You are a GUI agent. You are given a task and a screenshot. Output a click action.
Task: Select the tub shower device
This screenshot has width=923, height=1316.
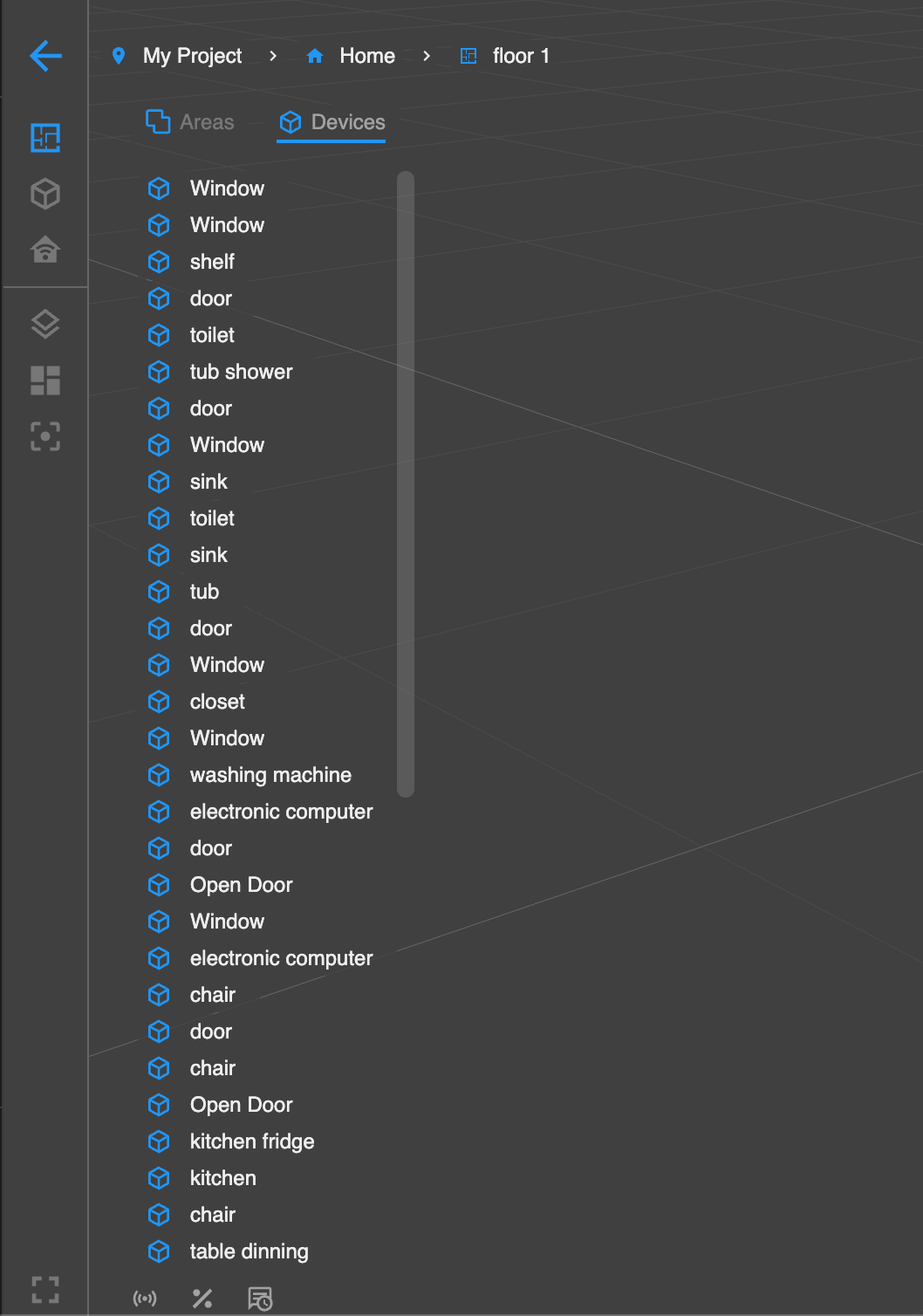pos(242,372)
